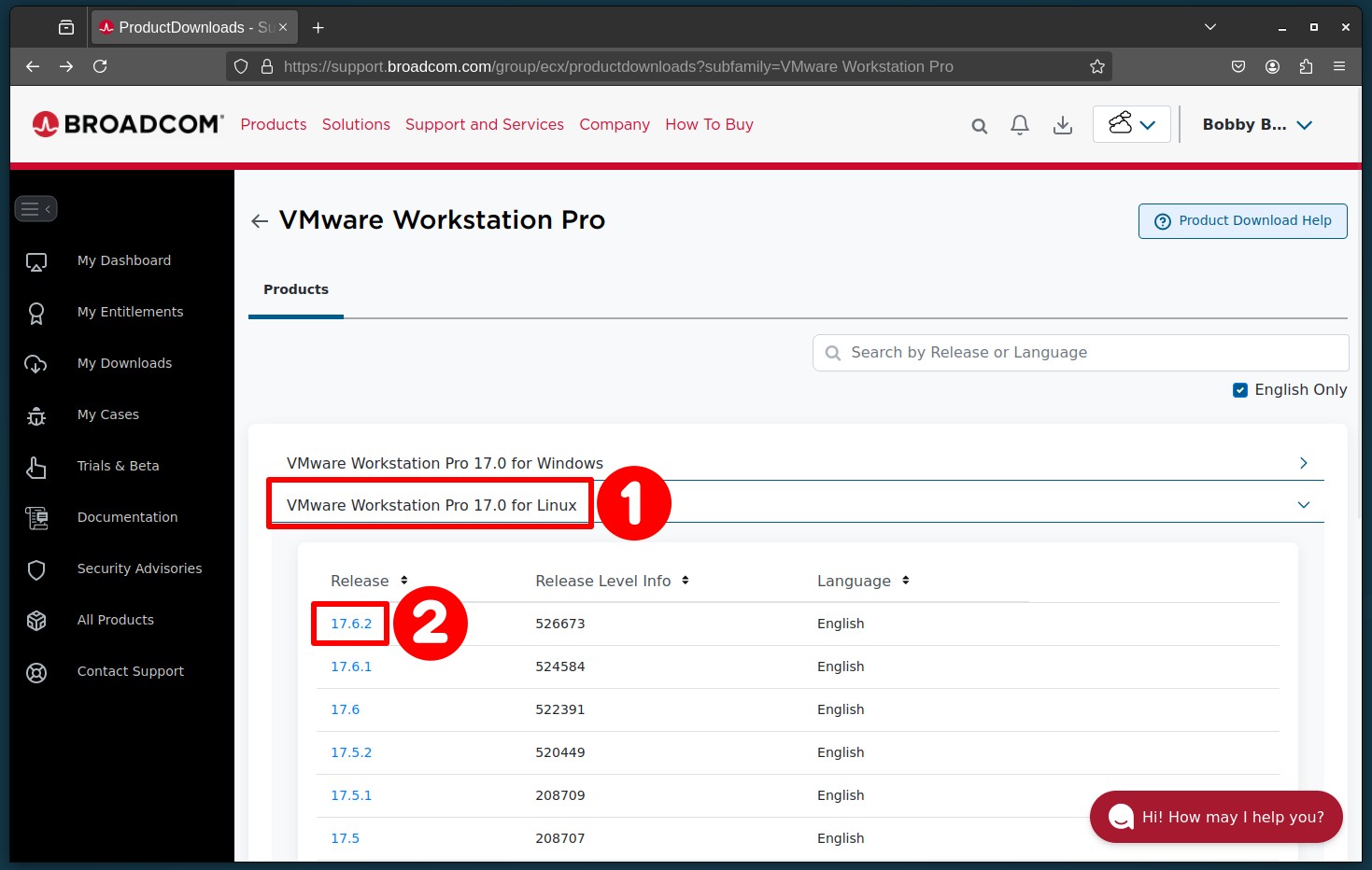This screenshot has width=1372, height=870.
Task: Click the browser Forward arrow
Action: click(x=66, y=66)
